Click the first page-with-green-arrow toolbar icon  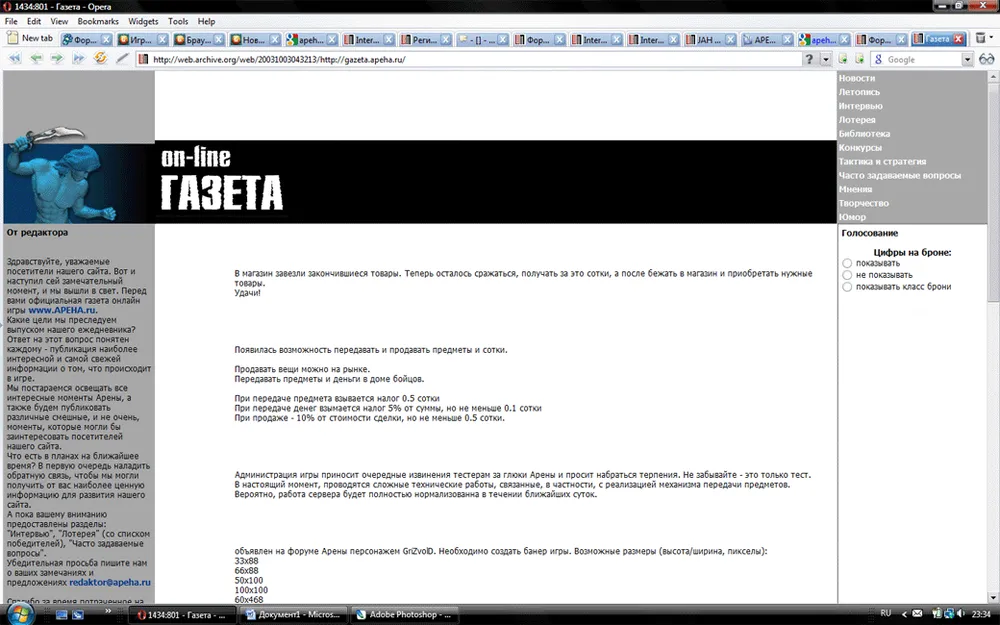coord(843,59)
